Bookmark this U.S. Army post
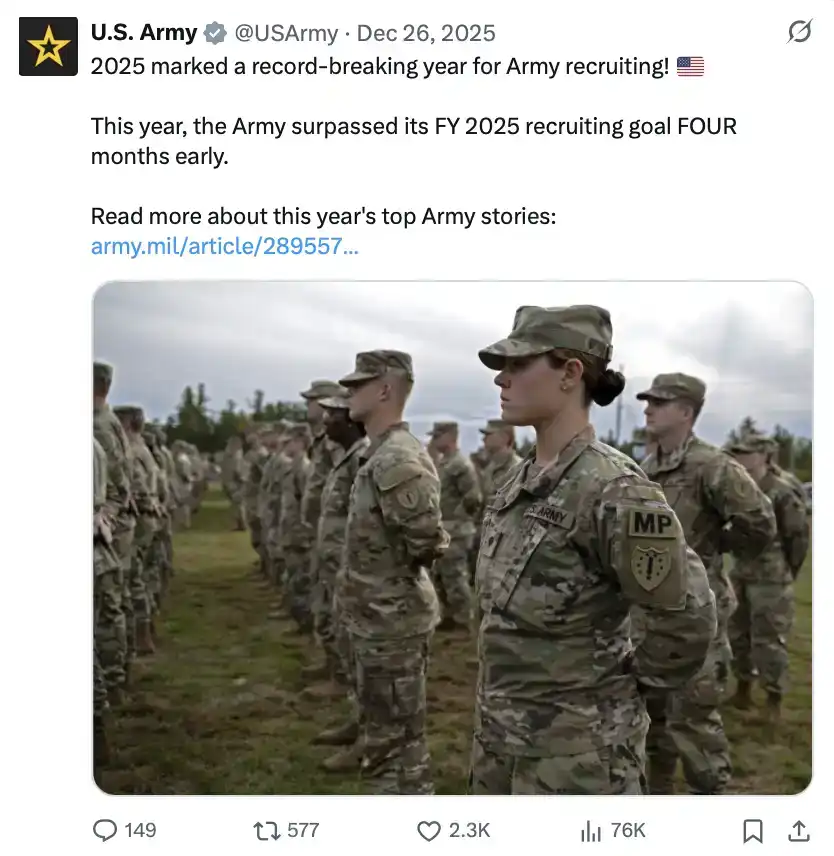This screenshot has width=834, height=856. click(753, 830)
